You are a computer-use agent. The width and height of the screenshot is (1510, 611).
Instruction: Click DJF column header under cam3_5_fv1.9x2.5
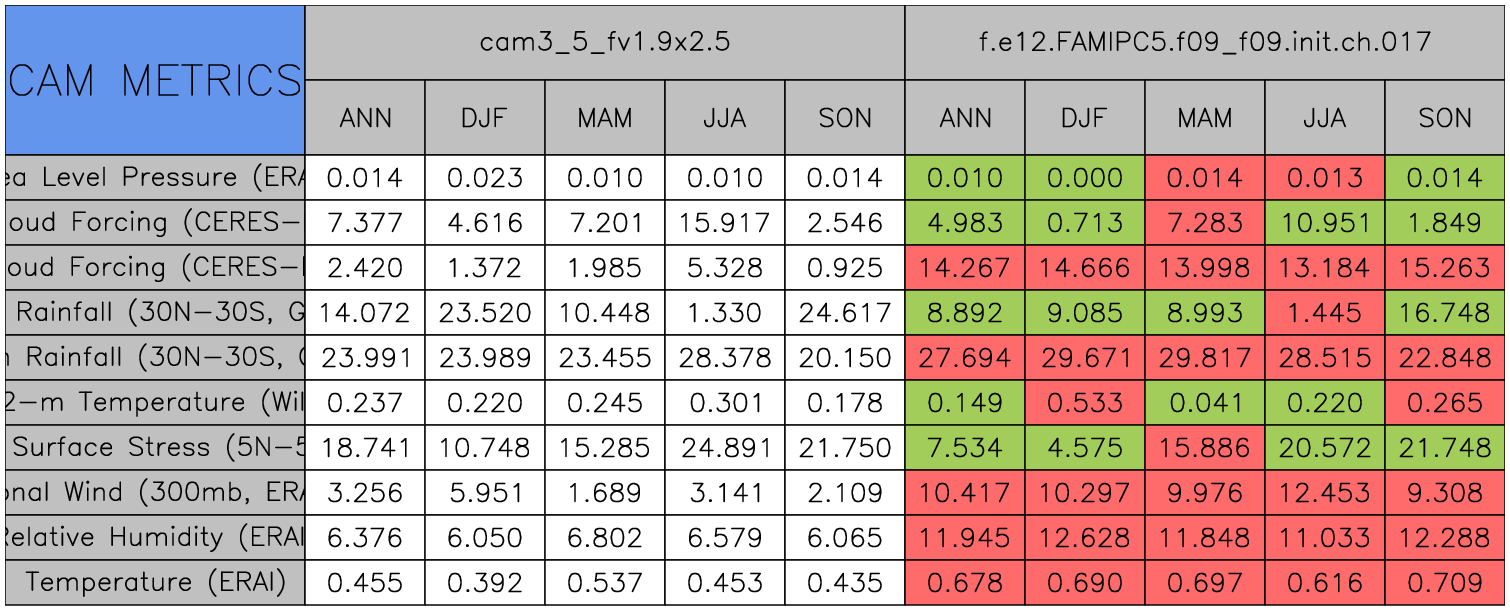[x=485, y=118]
